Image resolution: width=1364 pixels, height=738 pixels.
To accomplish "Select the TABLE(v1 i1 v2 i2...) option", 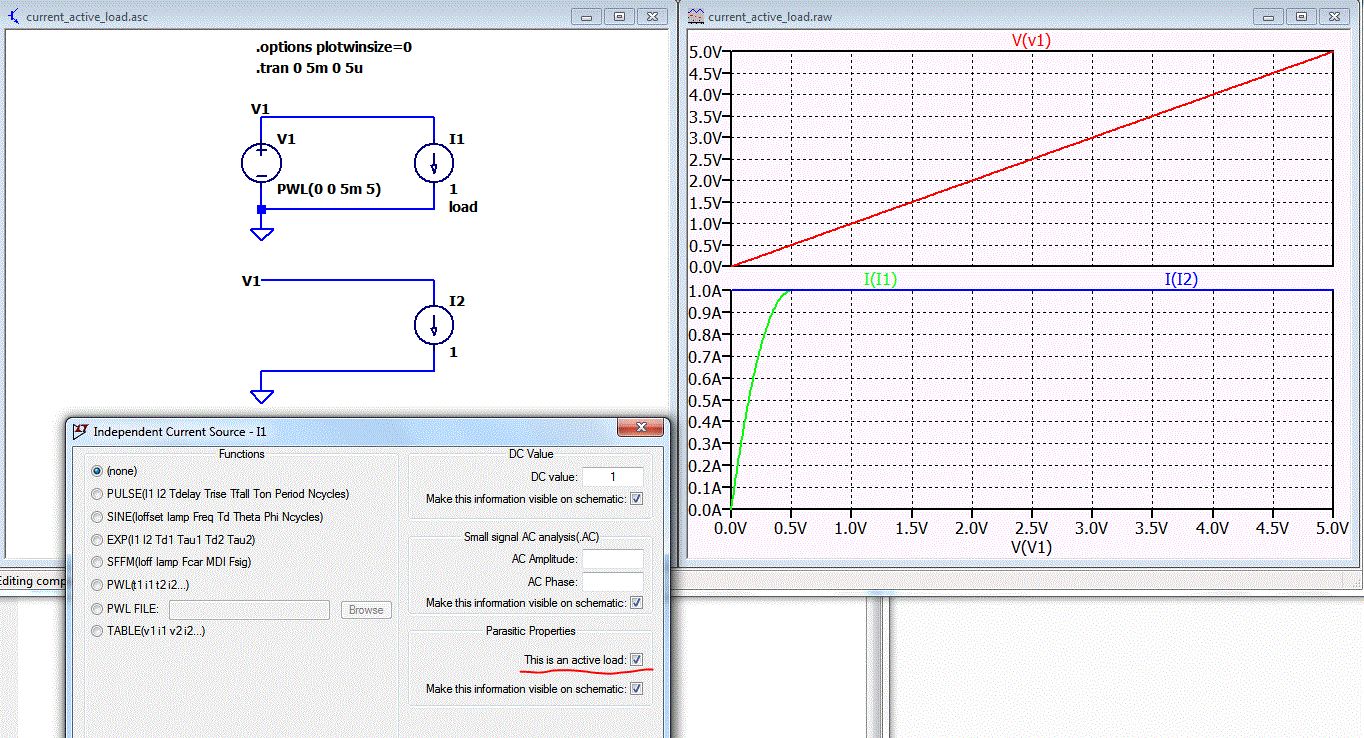I will point(97,631).
